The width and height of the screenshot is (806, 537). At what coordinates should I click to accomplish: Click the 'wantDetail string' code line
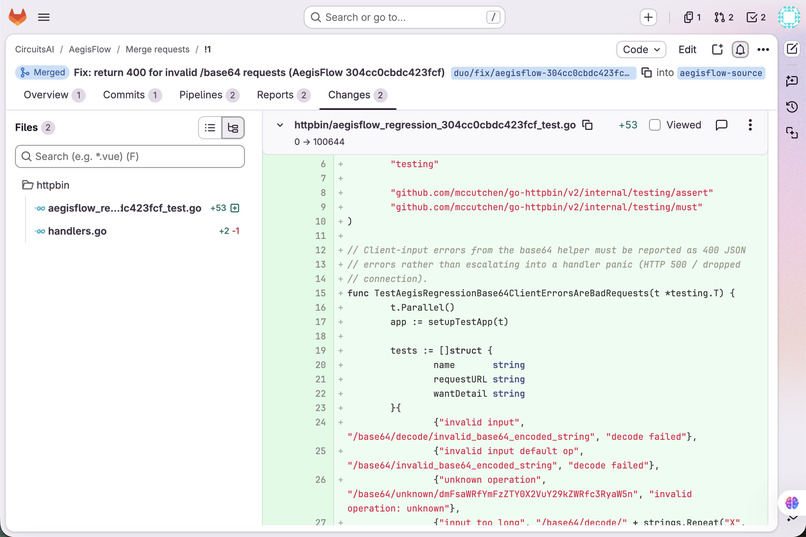[x=479, y=394]
